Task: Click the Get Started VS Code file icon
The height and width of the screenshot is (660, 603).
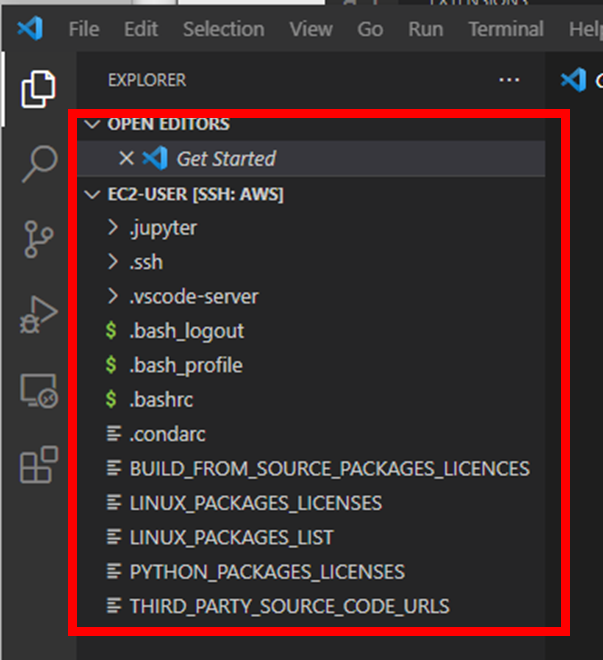Action: pos(155,158)
